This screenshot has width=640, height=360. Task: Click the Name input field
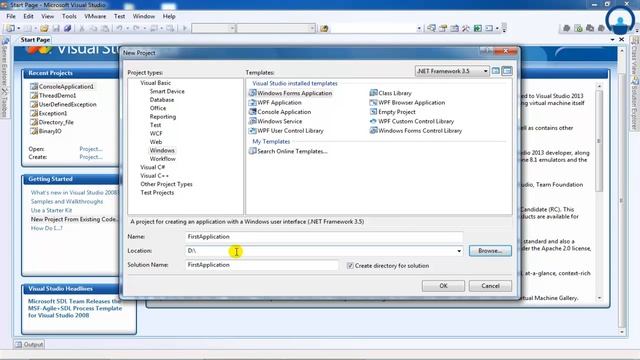pos(324,237)
